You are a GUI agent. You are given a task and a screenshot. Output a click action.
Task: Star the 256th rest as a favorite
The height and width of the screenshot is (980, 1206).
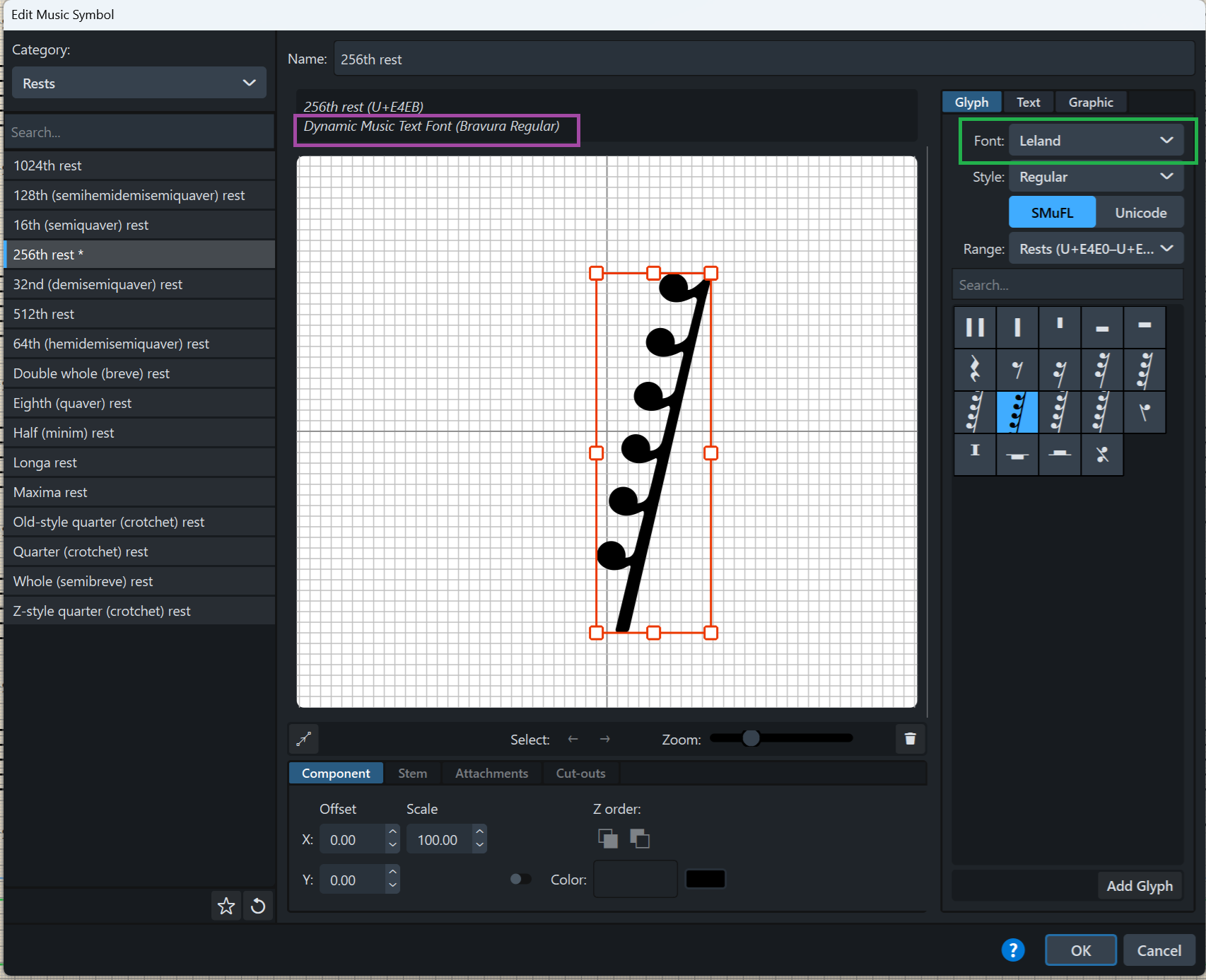[226, 906]
